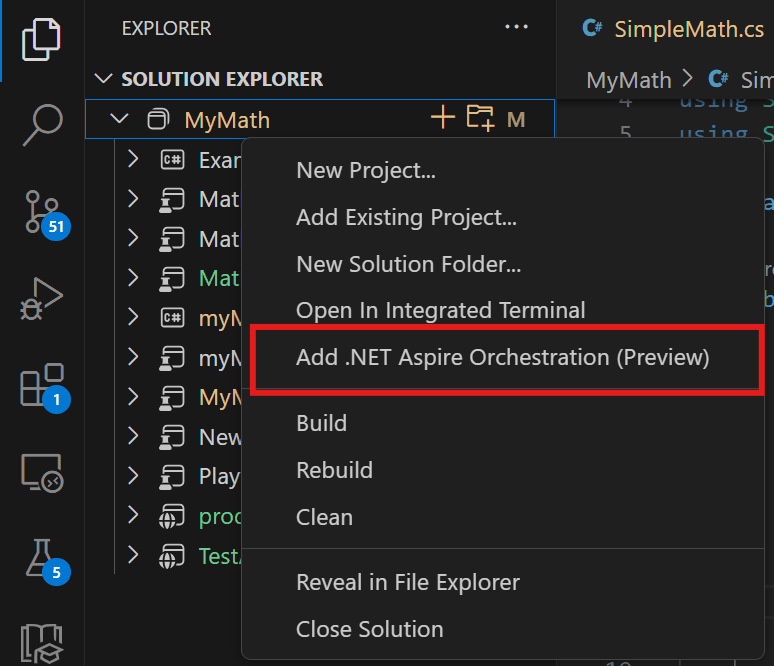Select New Solution Folder... option
Screen dimensions: 774x666
(x=503, y=265)
